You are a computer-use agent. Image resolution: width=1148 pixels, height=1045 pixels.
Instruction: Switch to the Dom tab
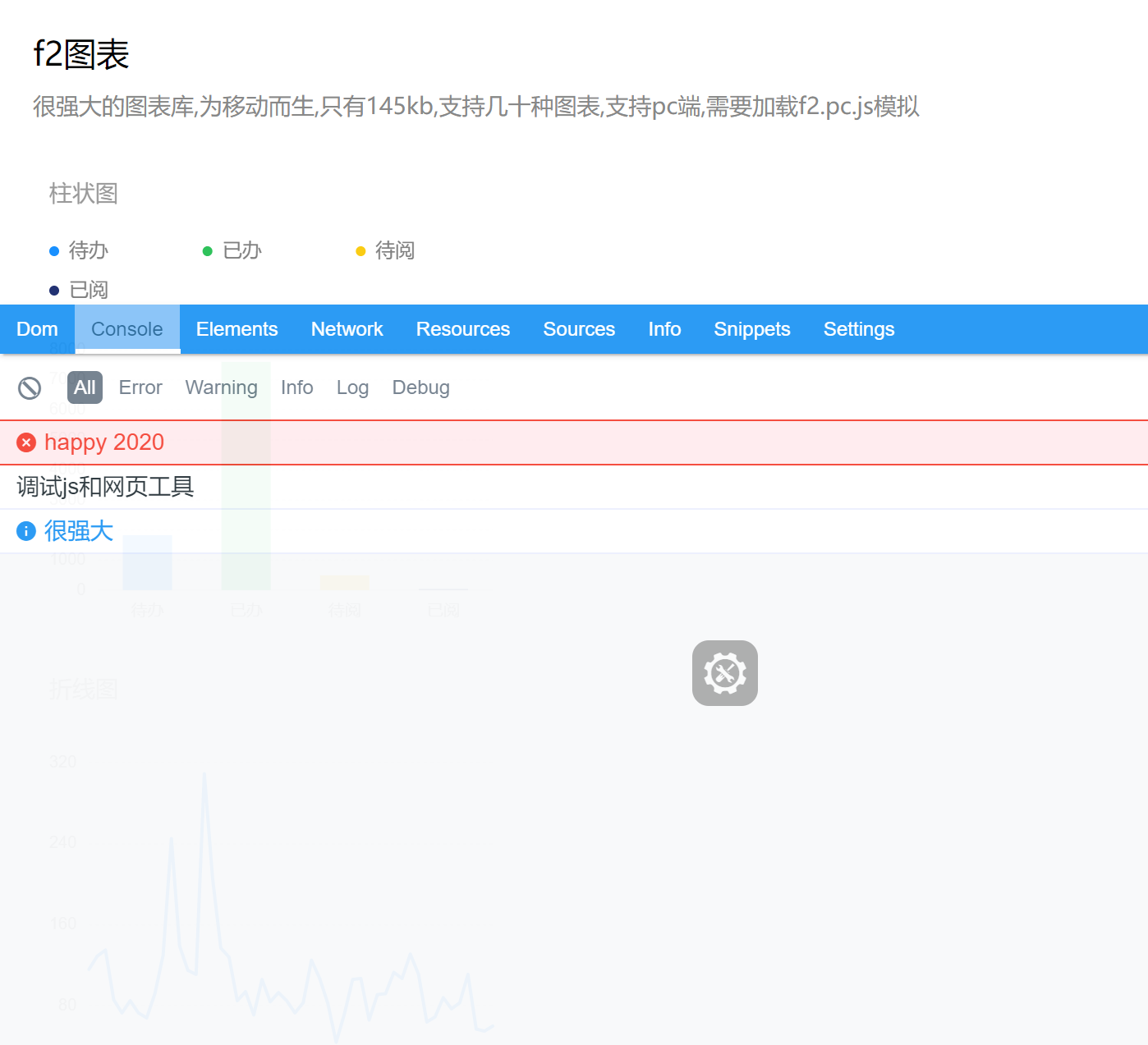37,329
